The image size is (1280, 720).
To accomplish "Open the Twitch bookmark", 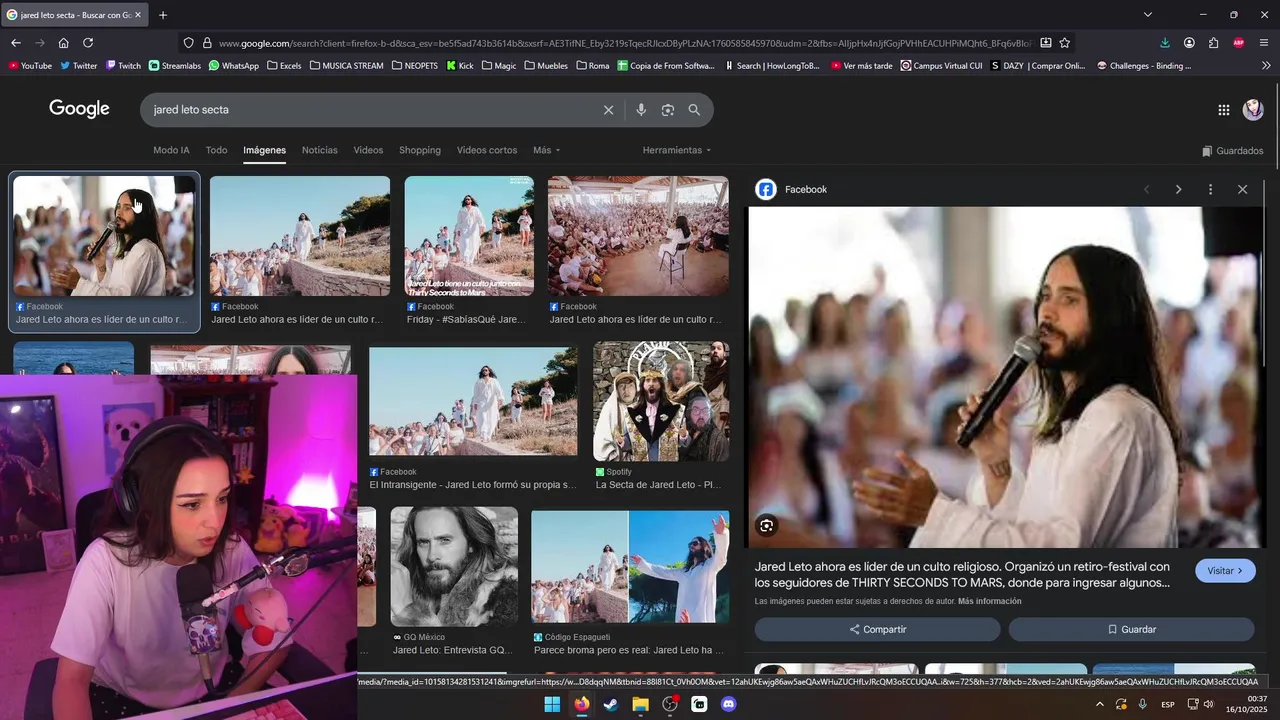I will [x=123, y=66].
